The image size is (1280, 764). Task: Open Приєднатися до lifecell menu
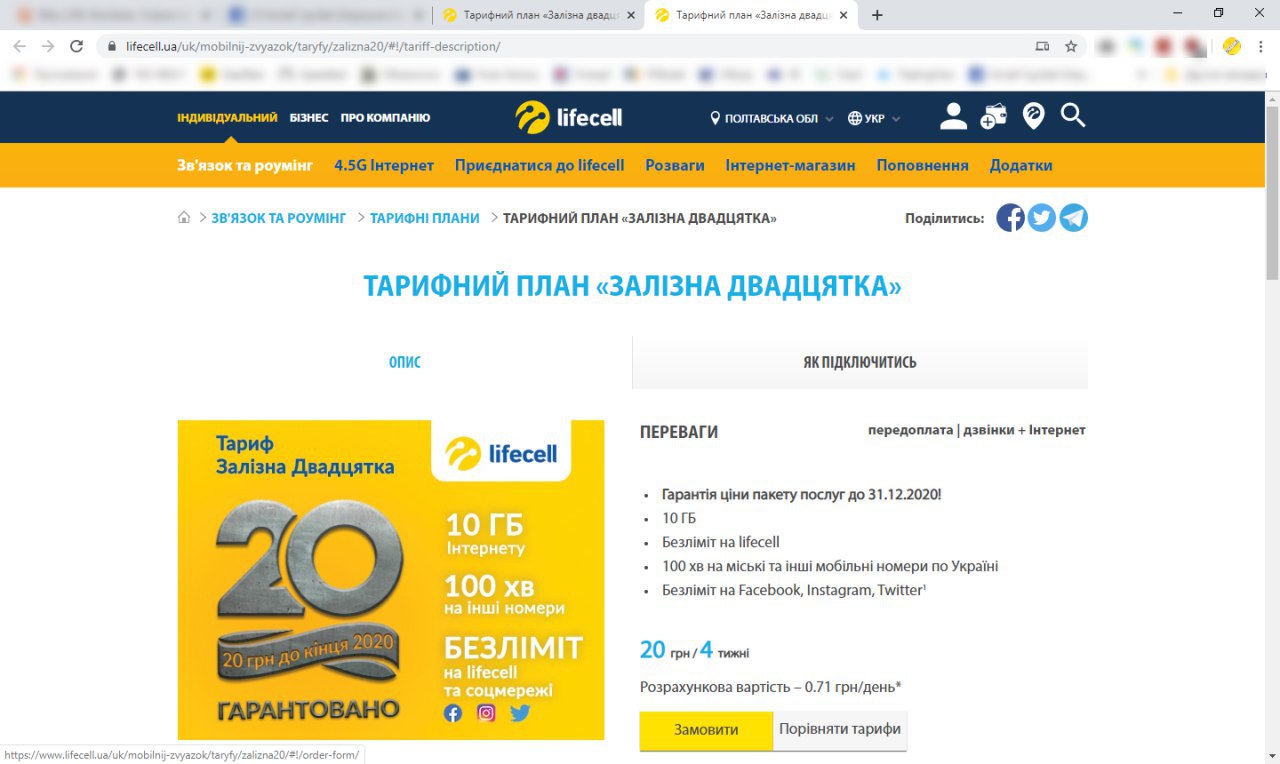539,165
